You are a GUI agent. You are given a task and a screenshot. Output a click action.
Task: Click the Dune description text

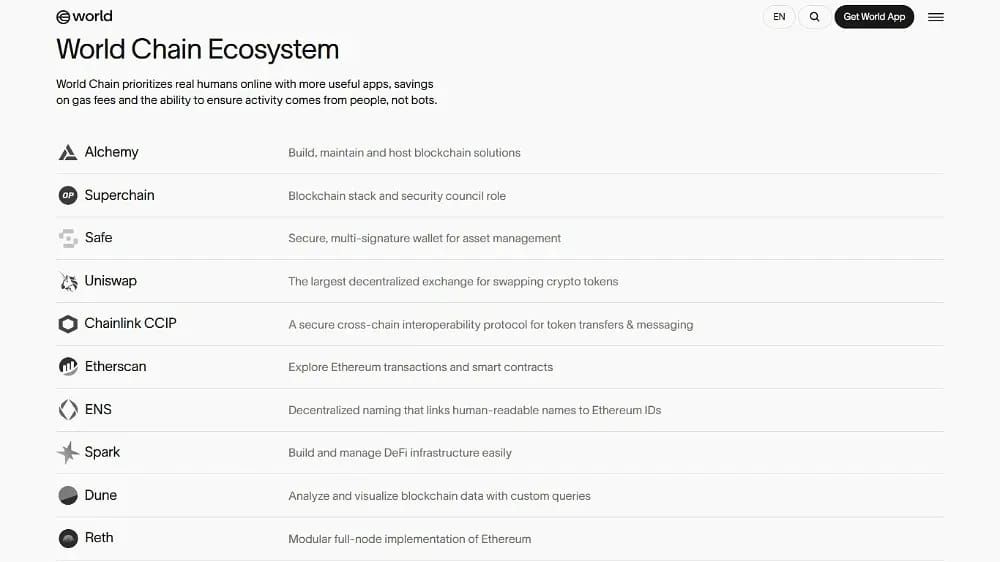pyautogui.click(x=439, y=496)
